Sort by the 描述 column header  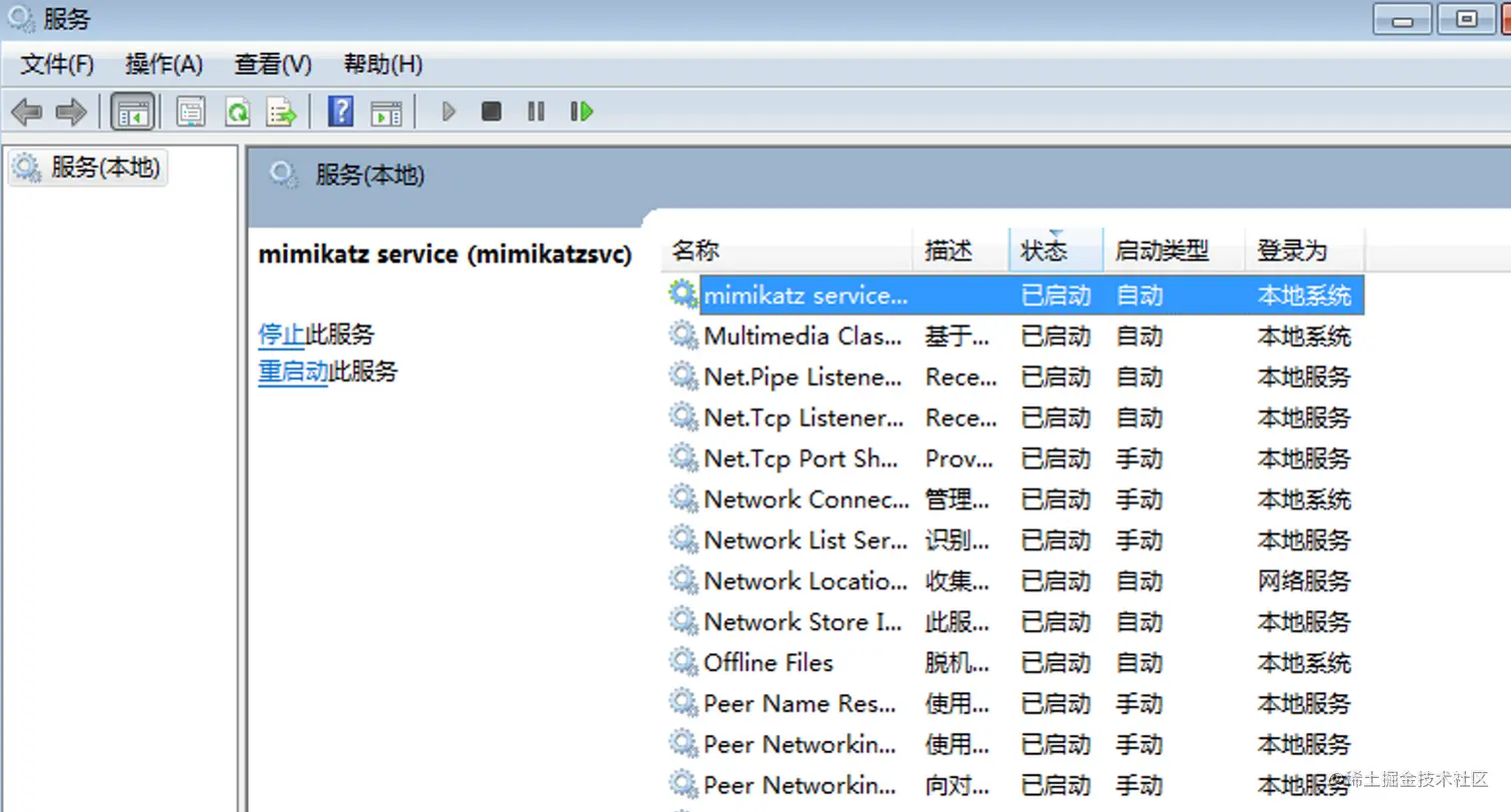(x=960, y=250)
